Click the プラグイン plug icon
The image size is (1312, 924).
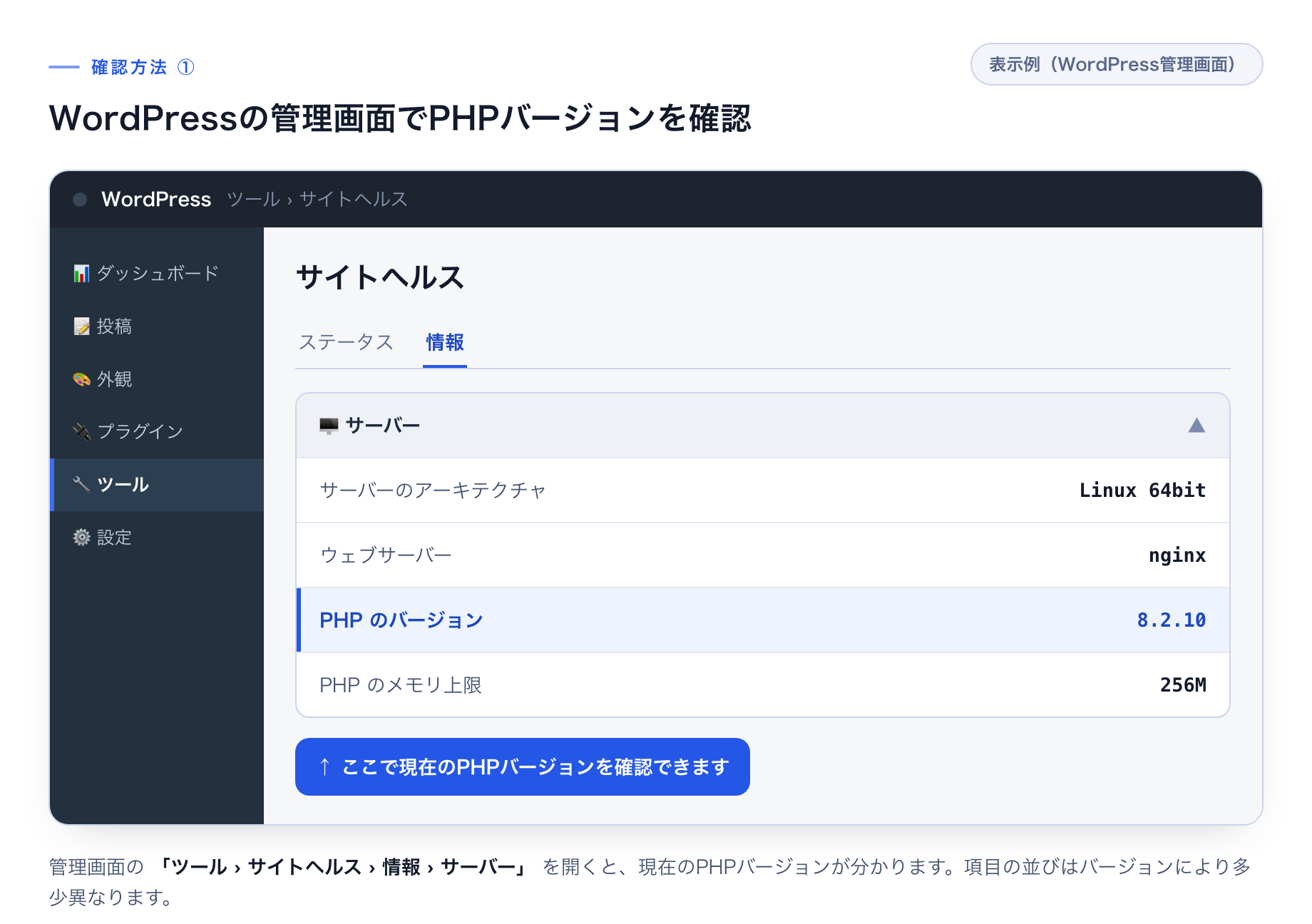(x=81, y=432)
